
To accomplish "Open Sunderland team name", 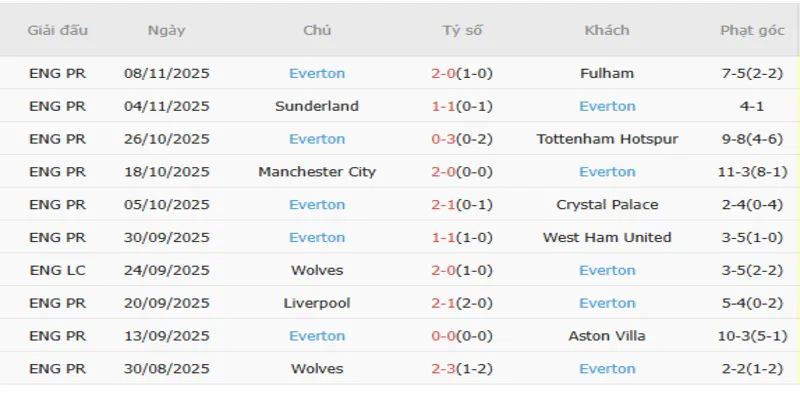I will pyautogui.click(x=317, y=106).
